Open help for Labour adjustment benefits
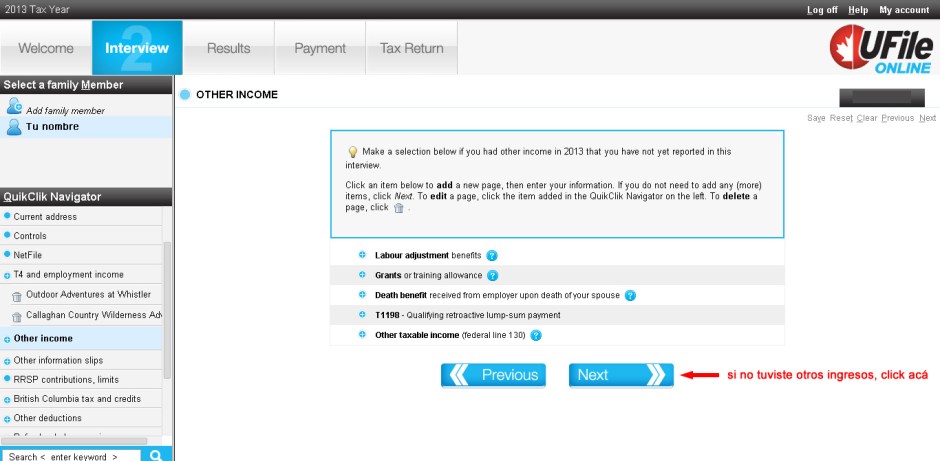The image size is (940, 461). pos(492,256)
